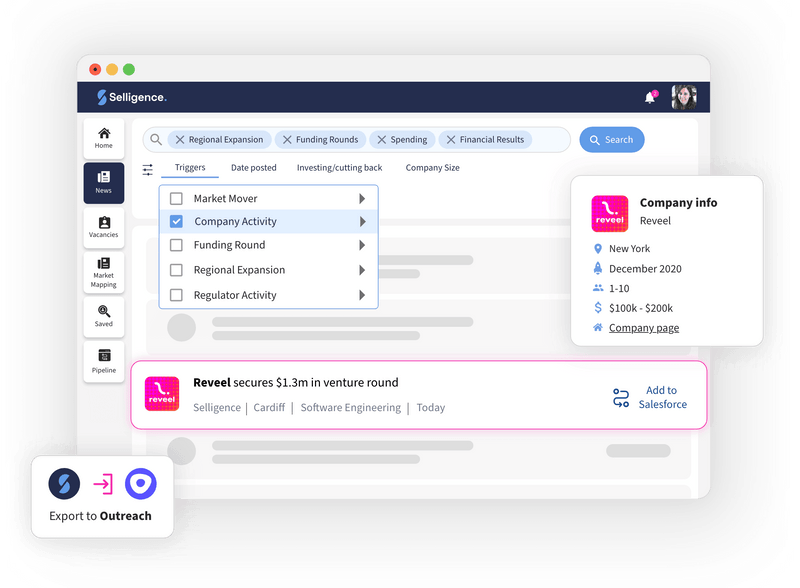Check the Market Mover trigger
The height and width of the screenshot is (588, 800).
[178, 196]
